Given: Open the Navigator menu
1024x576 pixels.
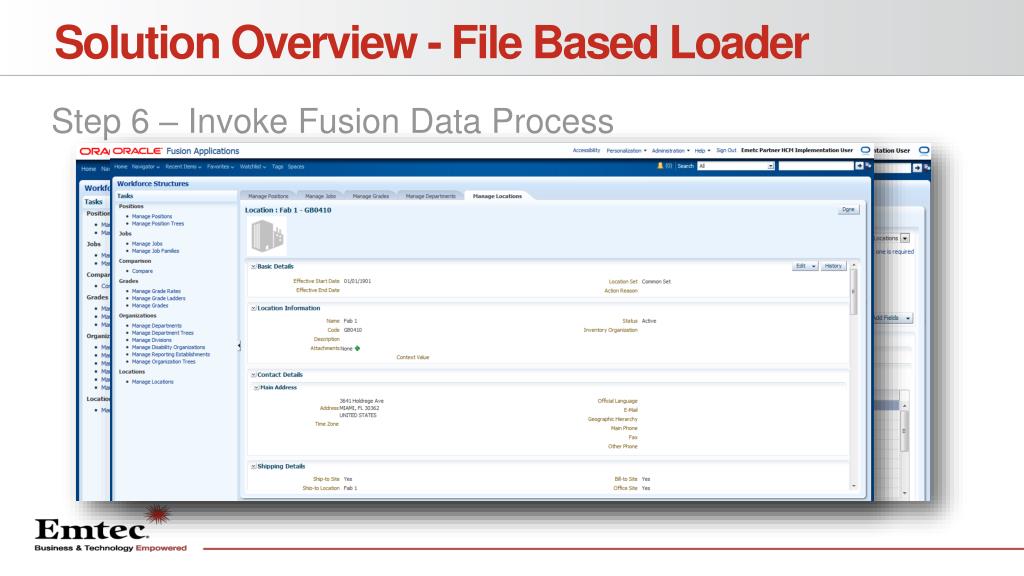Looking at the screenshot, I should click(145, 167).
